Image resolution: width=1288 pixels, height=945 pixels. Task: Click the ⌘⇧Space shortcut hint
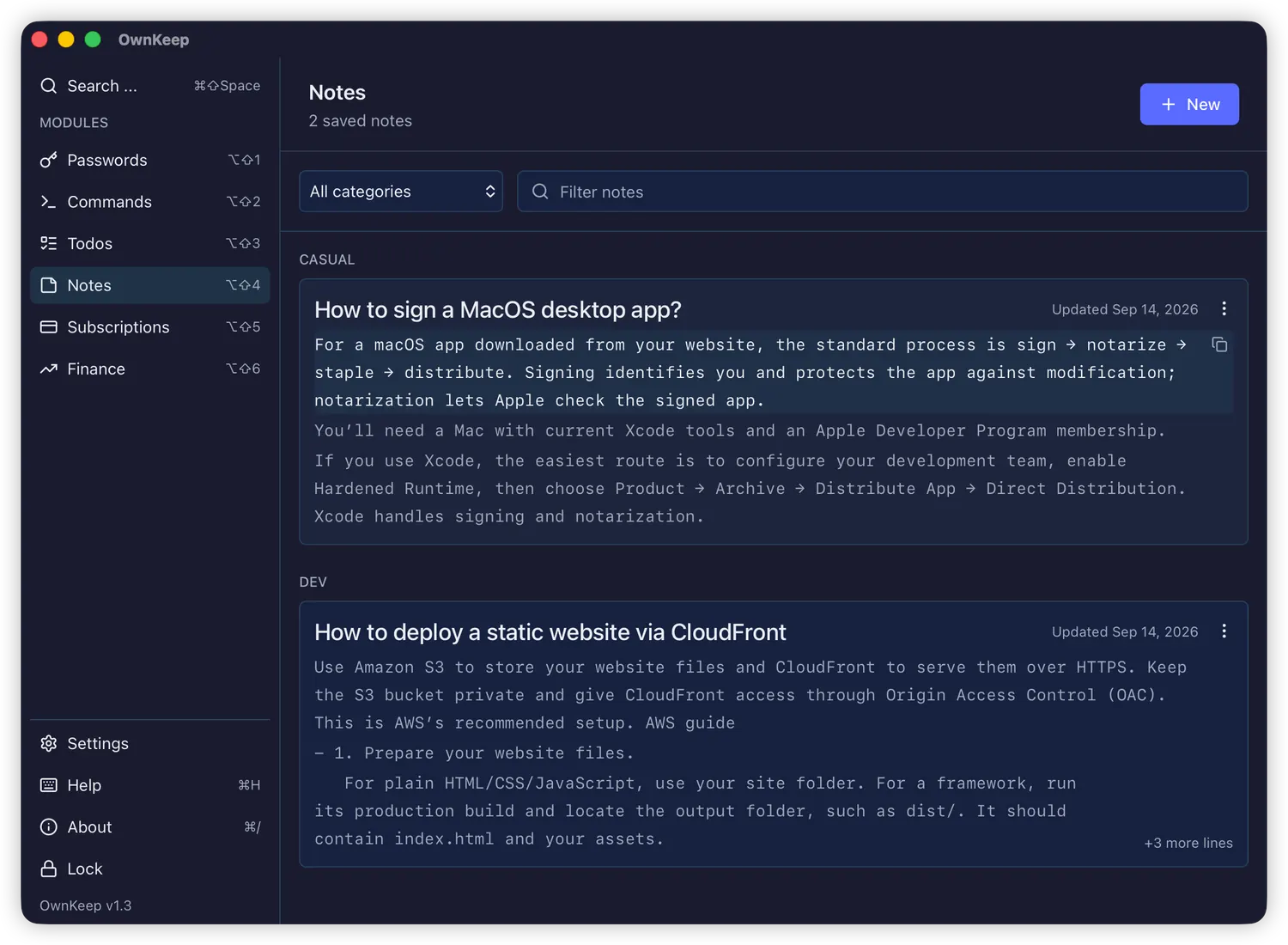pos(227,86)
